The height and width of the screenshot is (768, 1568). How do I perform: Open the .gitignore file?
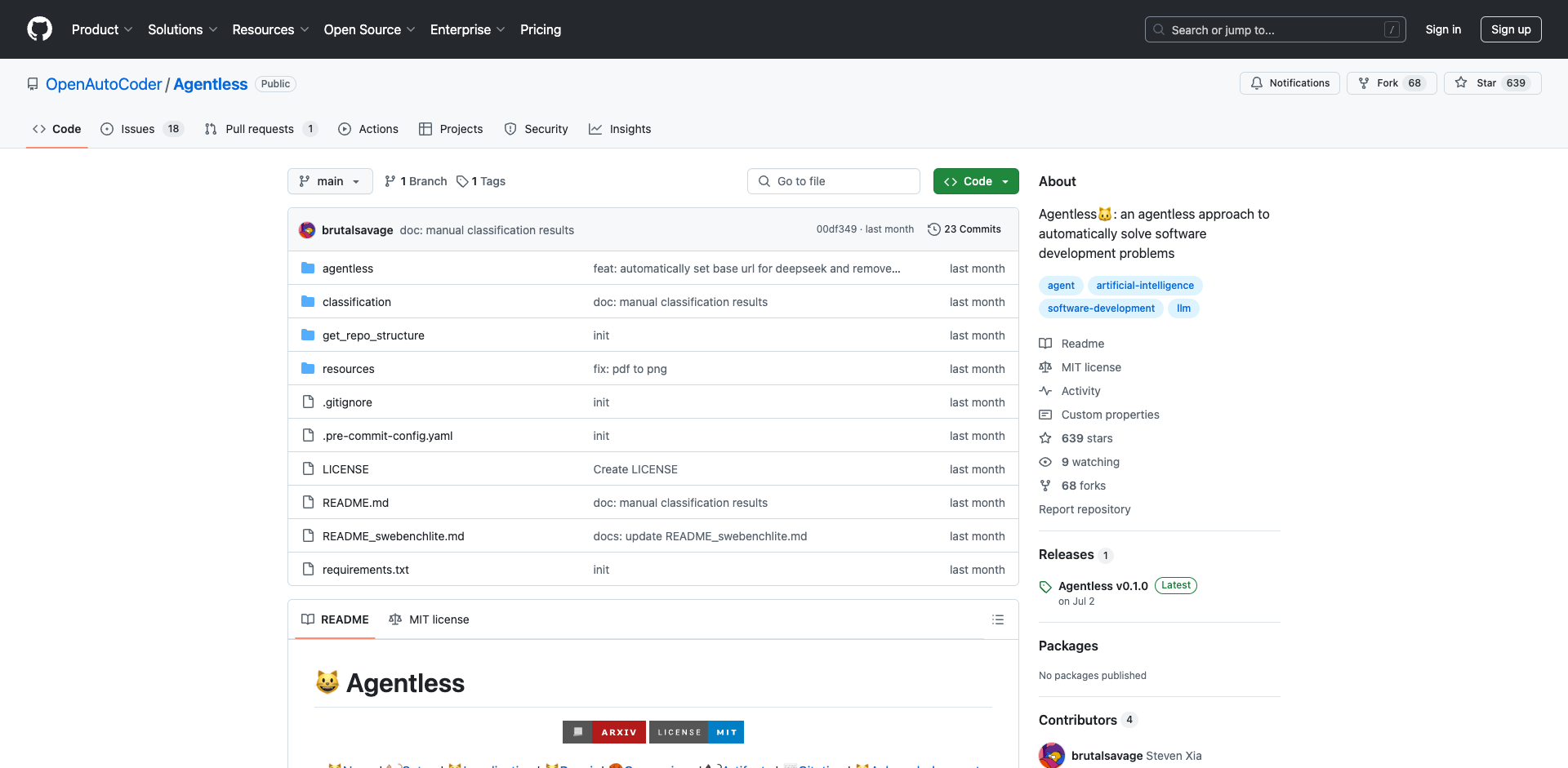(x=347, y=402)
